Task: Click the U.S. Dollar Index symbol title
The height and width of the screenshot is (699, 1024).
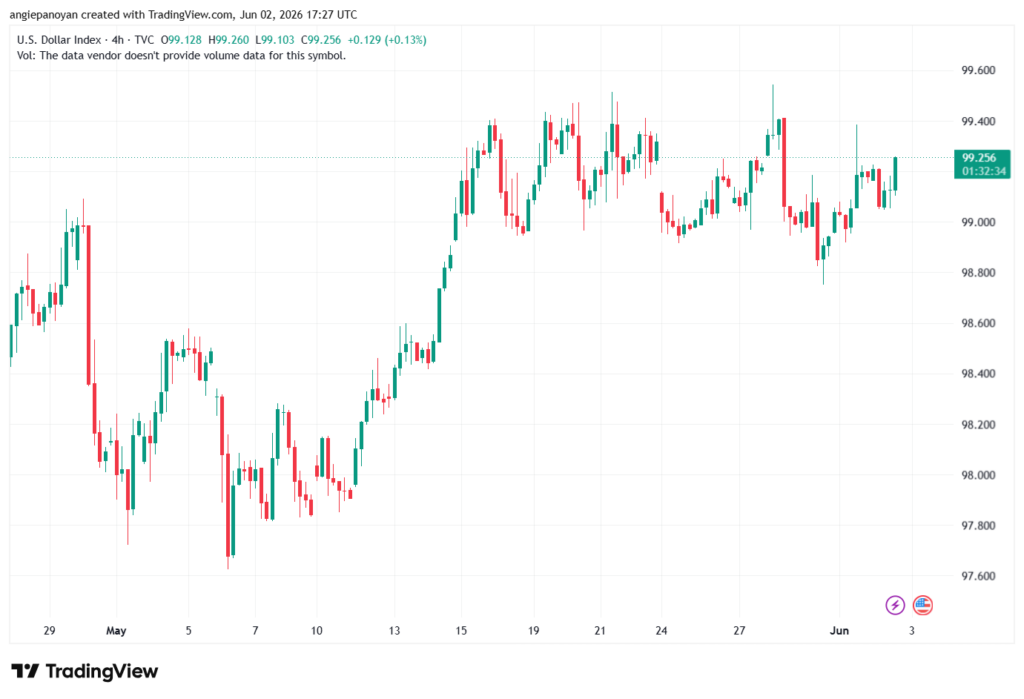Action: click(59, 40)
